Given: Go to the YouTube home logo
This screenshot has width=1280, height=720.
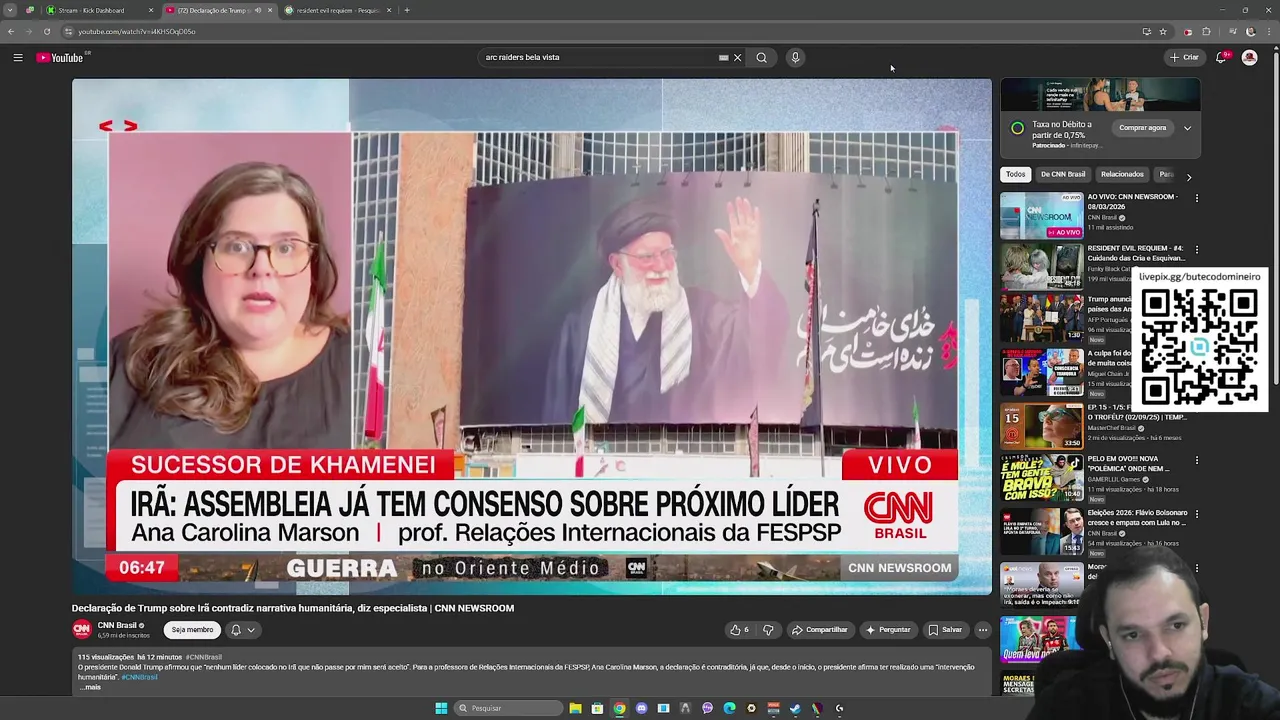Looking at the screenshot, I should pyautogui.click(x=60, y=58).
